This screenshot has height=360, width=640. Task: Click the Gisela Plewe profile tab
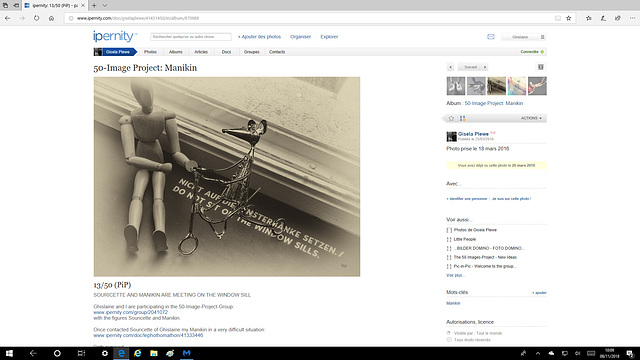(118, 52)
